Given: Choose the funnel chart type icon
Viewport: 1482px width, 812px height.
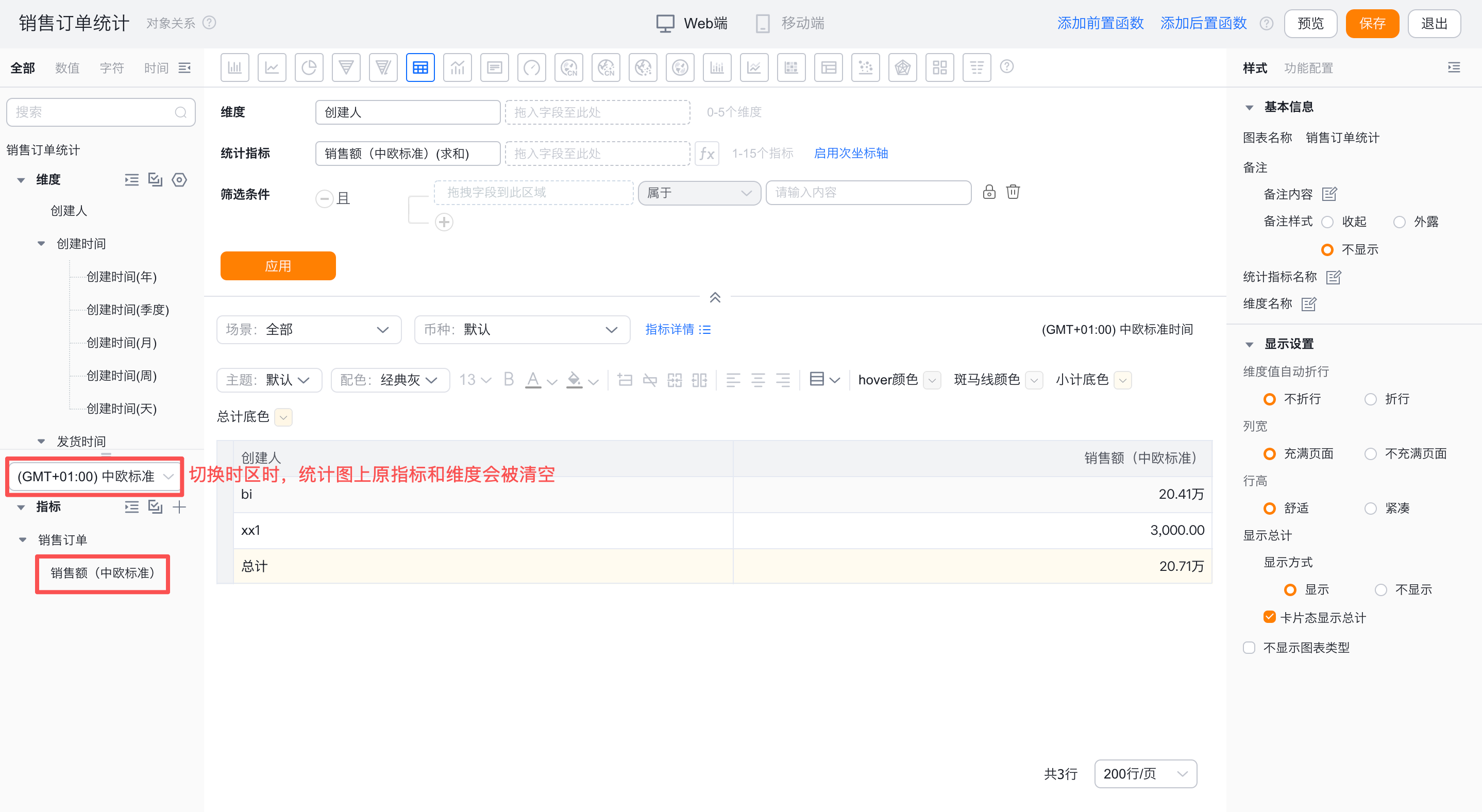Looking at the screenshot, I should (x=346, y=68).
